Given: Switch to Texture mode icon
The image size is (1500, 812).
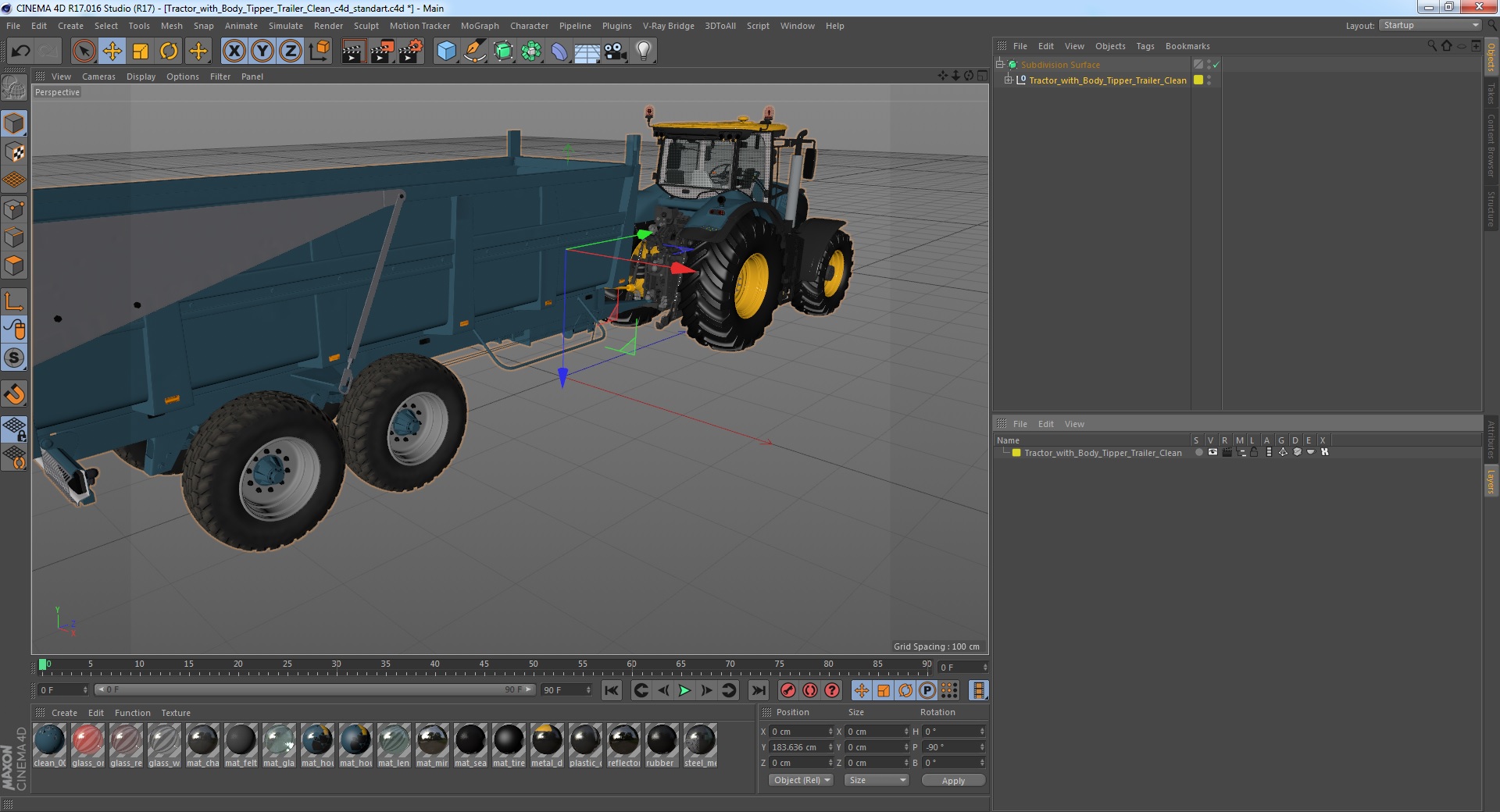Looking at the screenshot, I should [x=14, y=152].
